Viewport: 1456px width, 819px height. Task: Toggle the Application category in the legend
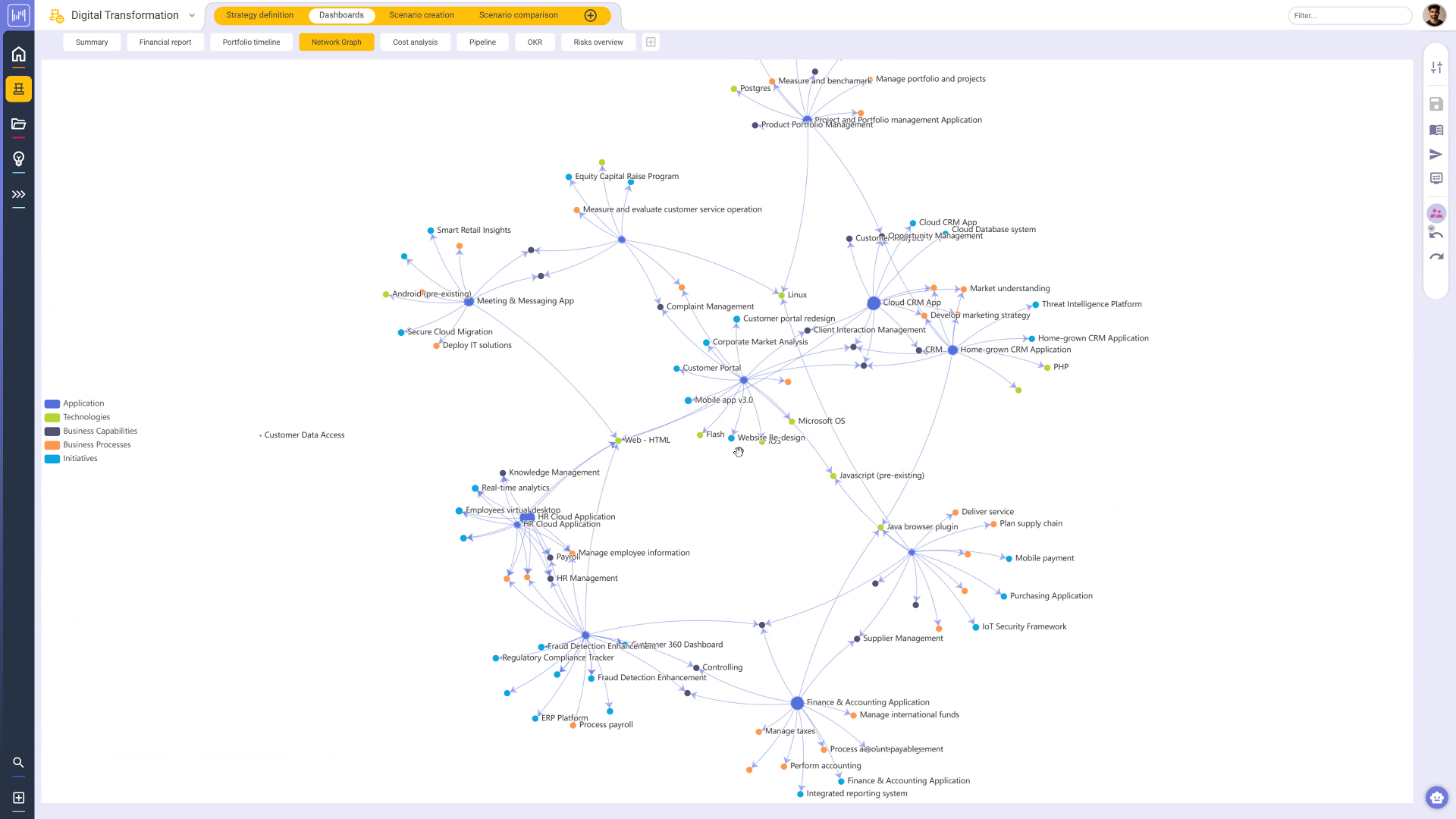coord(52,403)
